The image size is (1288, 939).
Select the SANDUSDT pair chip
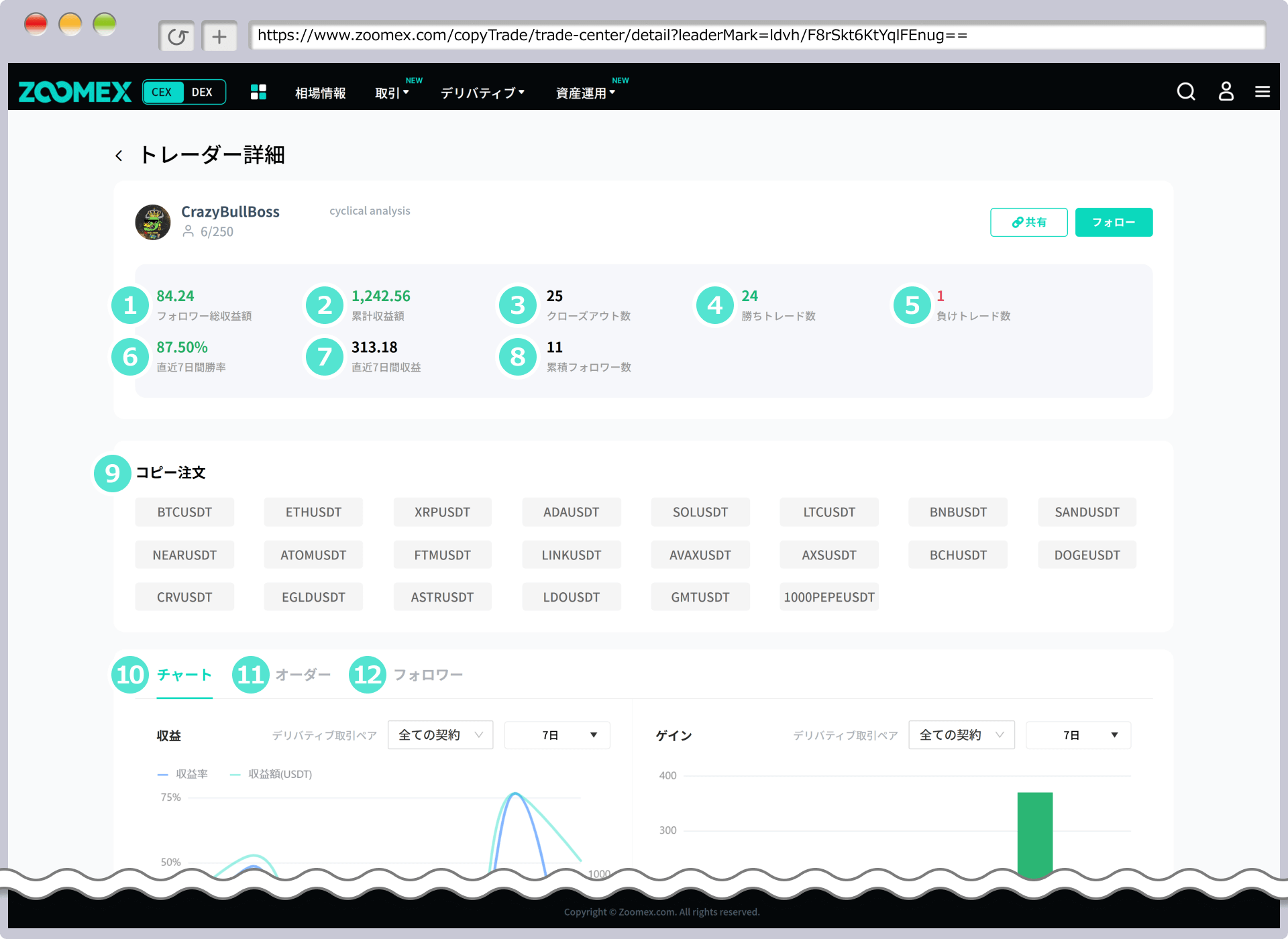(1087, 512)
